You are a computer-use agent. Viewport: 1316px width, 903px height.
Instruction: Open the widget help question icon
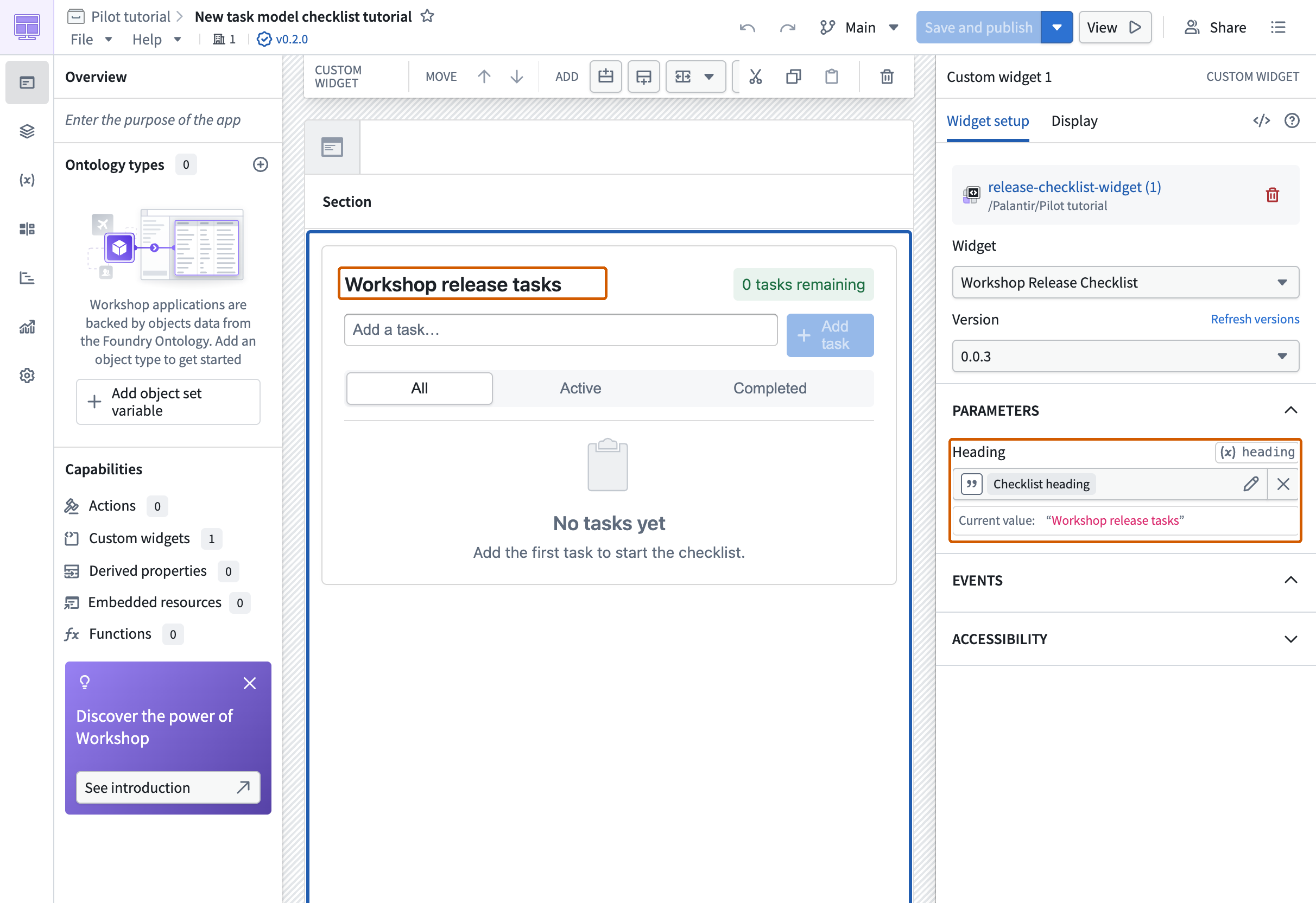(x=1292, y=120)
